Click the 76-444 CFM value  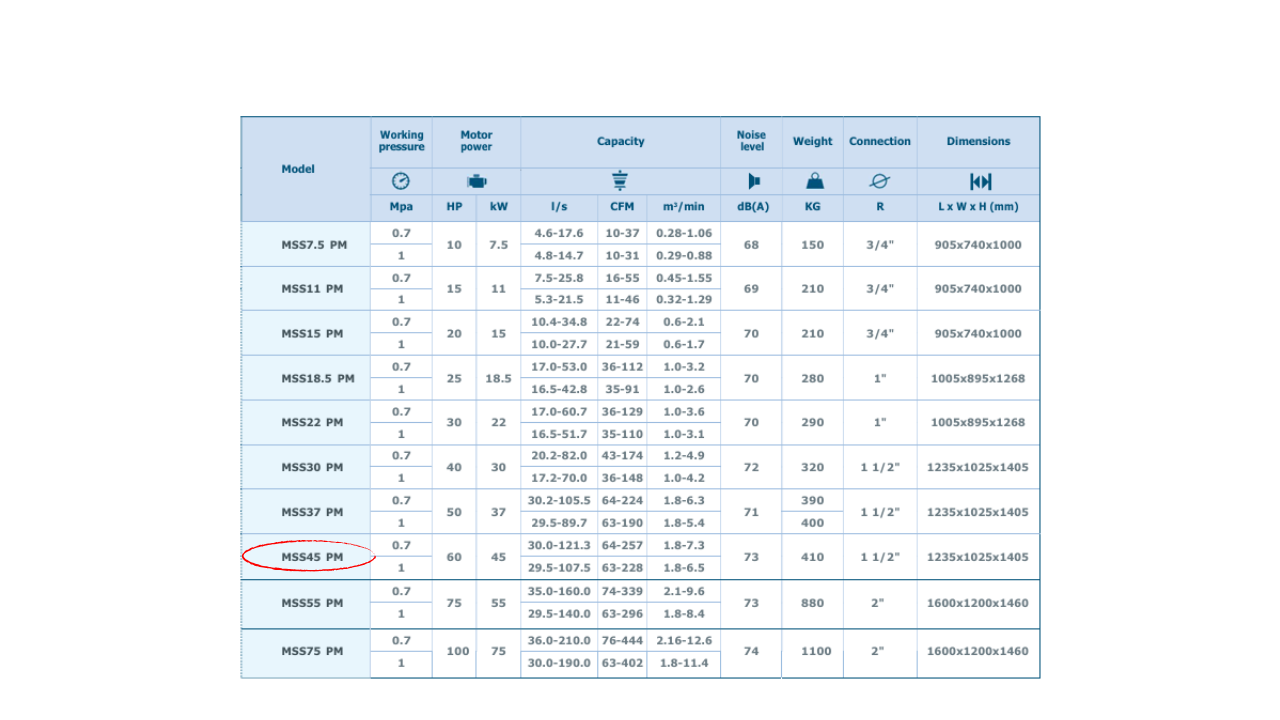click(622, 640)
